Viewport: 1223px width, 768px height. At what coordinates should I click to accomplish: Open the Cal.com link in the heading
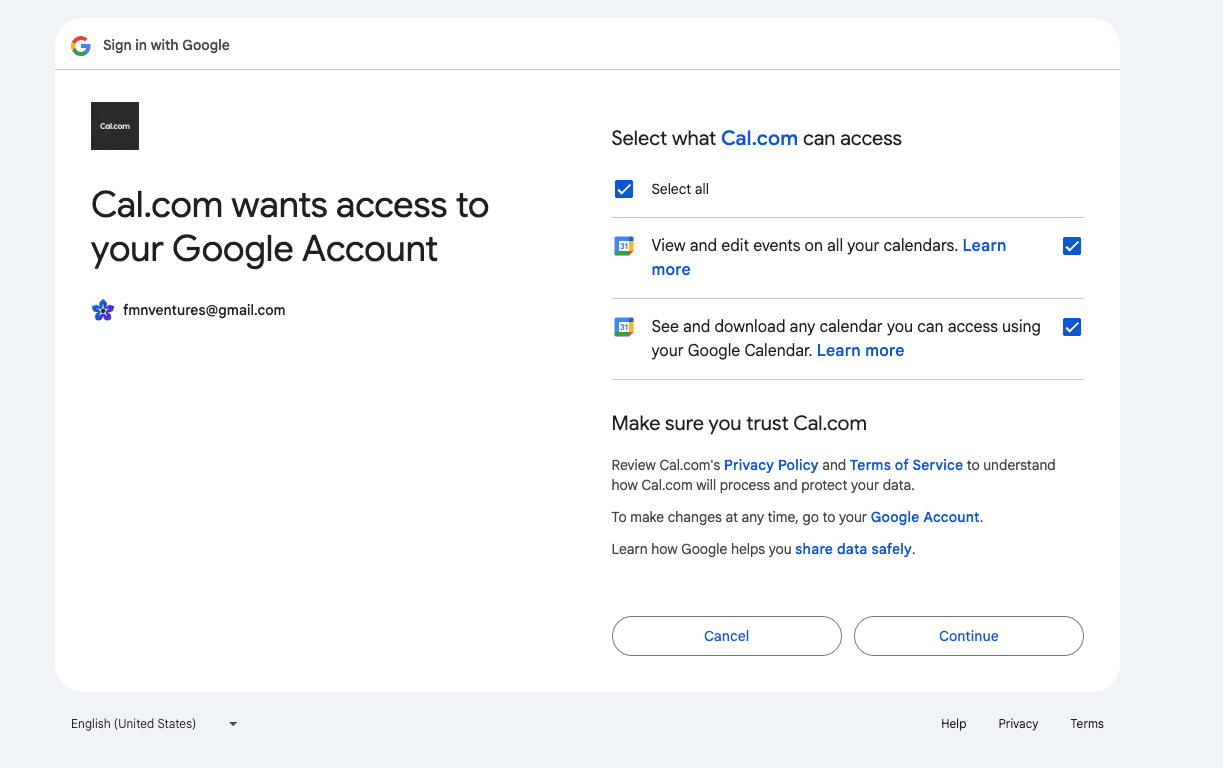point(759,138)
